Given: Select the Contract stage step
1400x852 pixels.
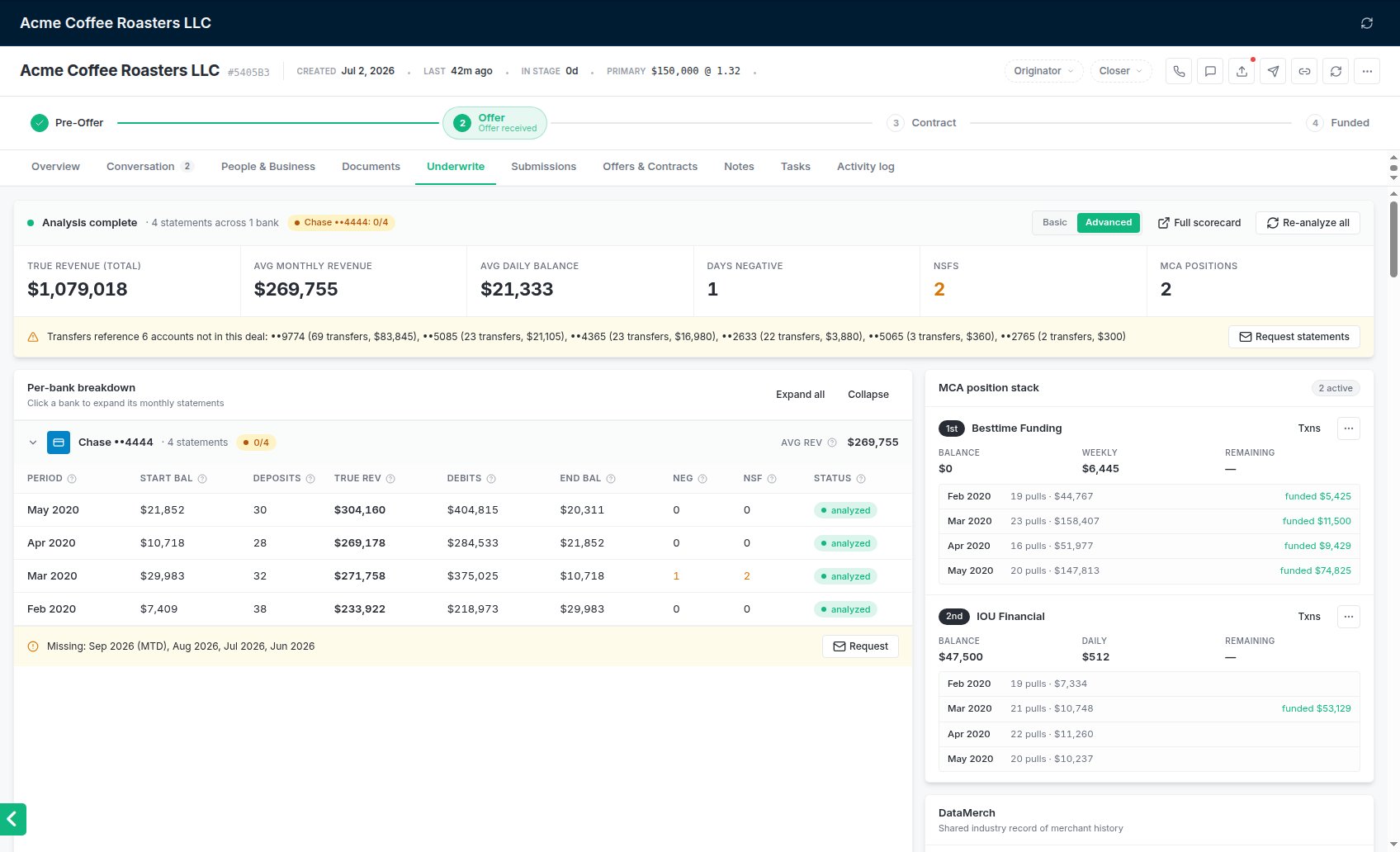Looking at the screenshot, I should pyautogui.click(x=921, y=123).
